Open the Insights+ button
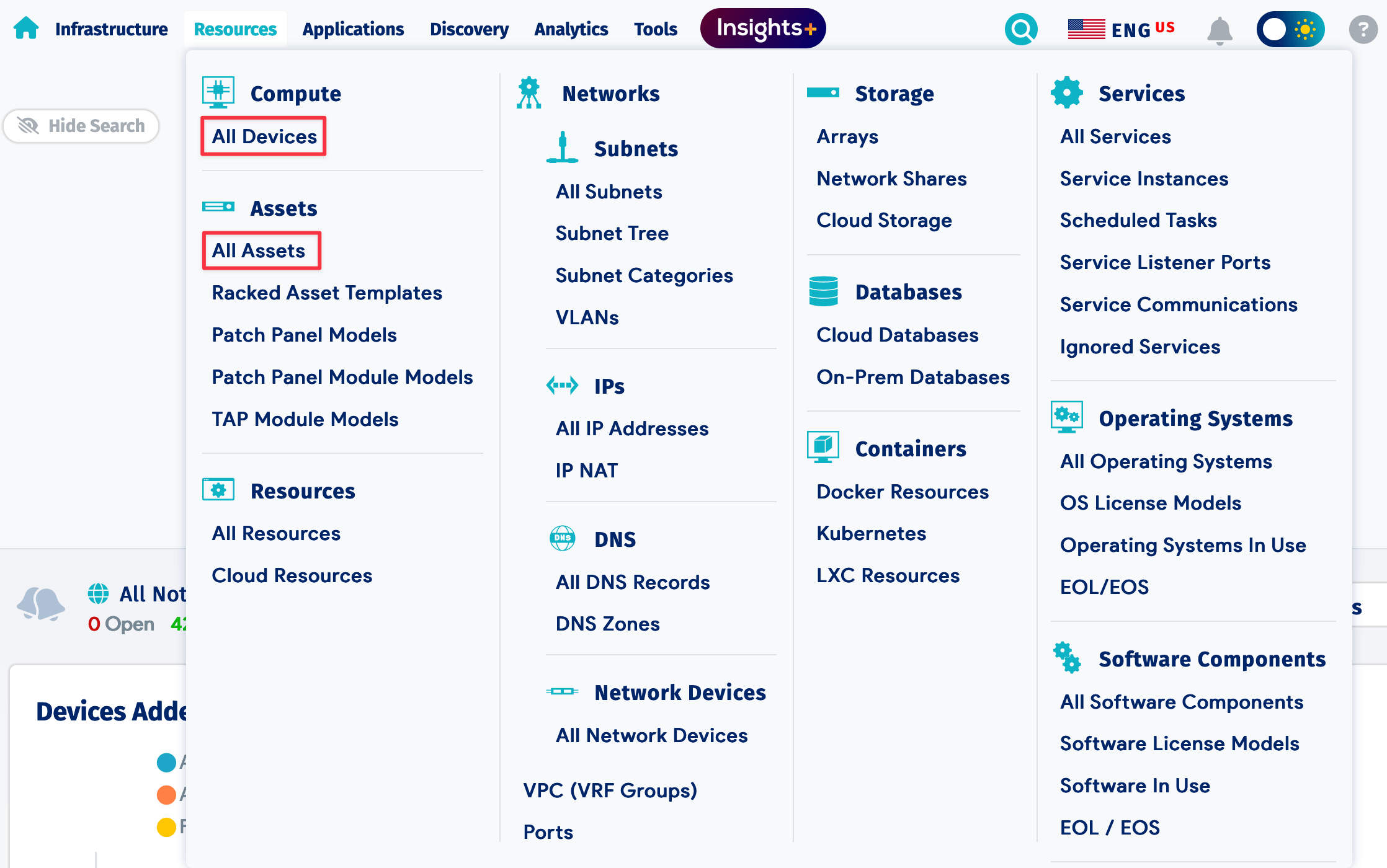The height and width of the screenshot is (868, 1387). (763, 29)
